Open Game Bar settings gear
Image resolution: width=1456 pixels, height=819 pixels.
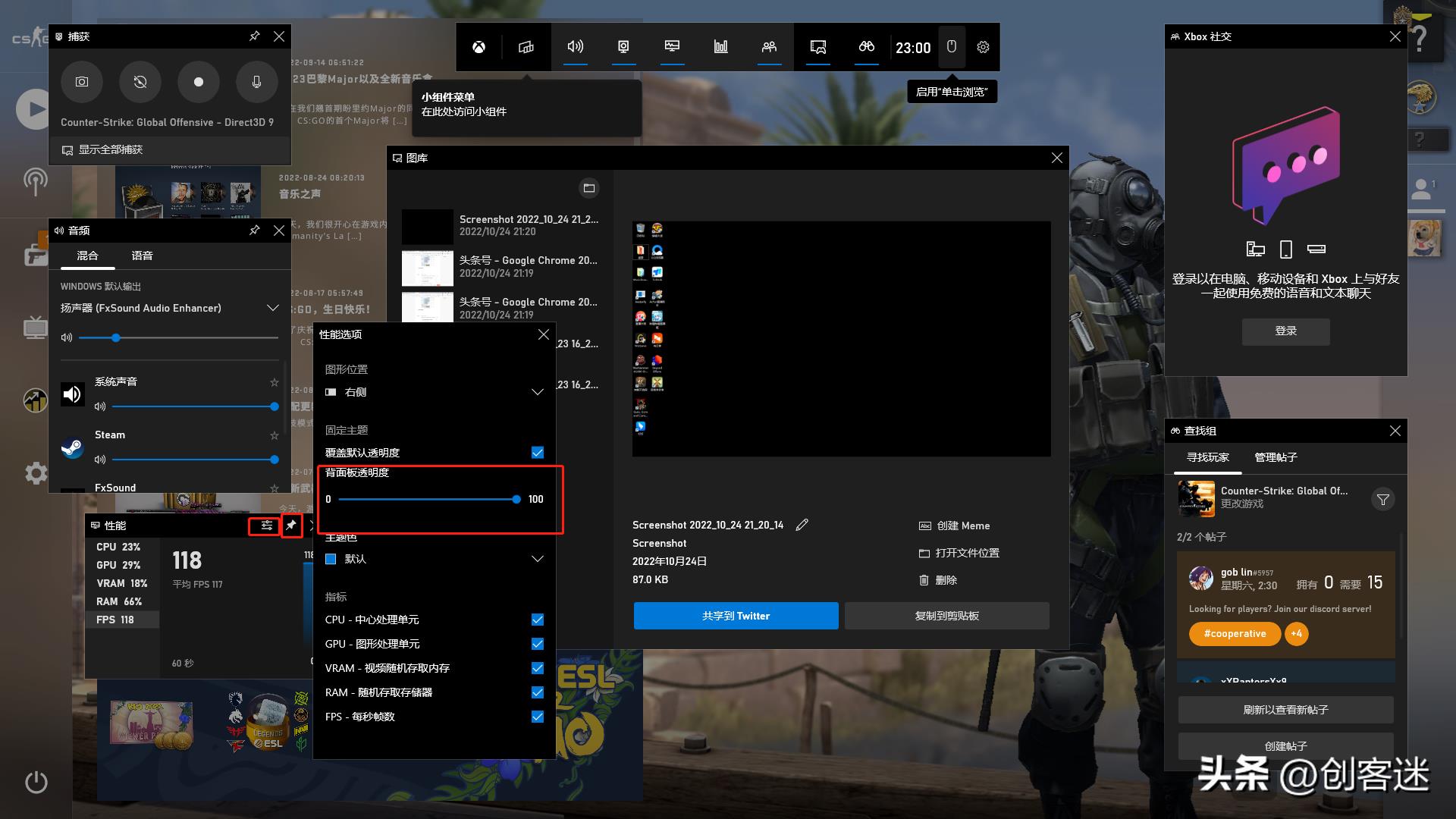[x=983, y=47]
